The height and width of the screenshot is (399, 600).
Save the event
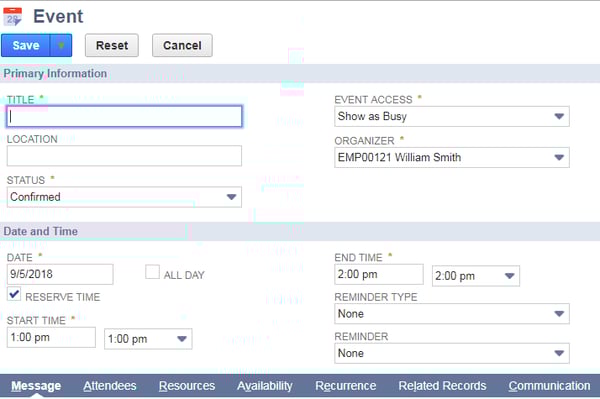[26, 45]
